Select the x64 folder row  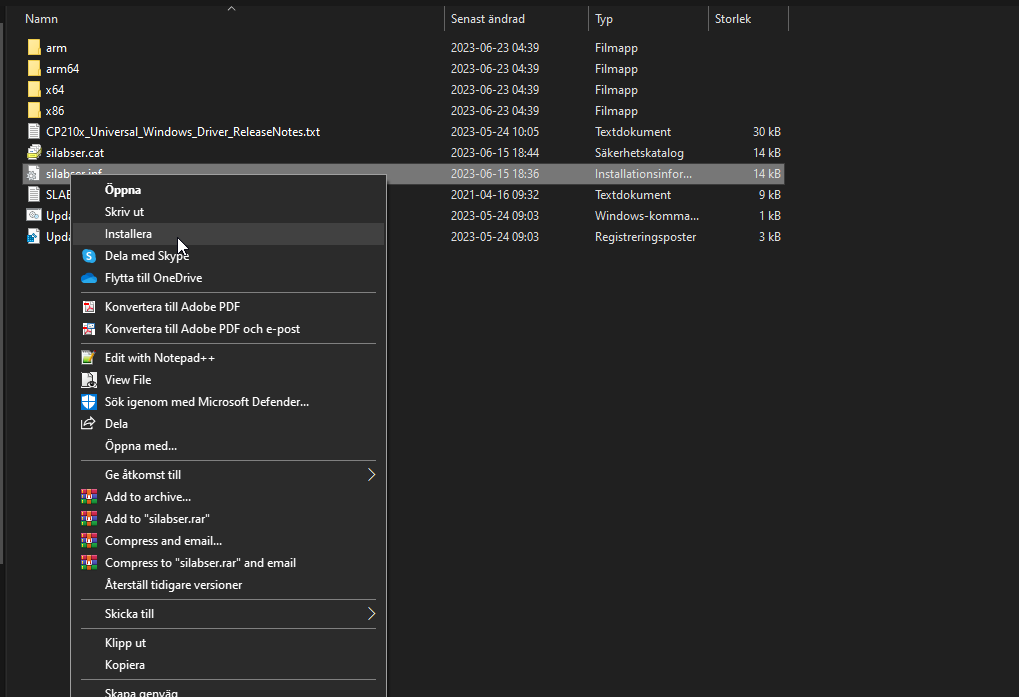[x=55, y=90]
